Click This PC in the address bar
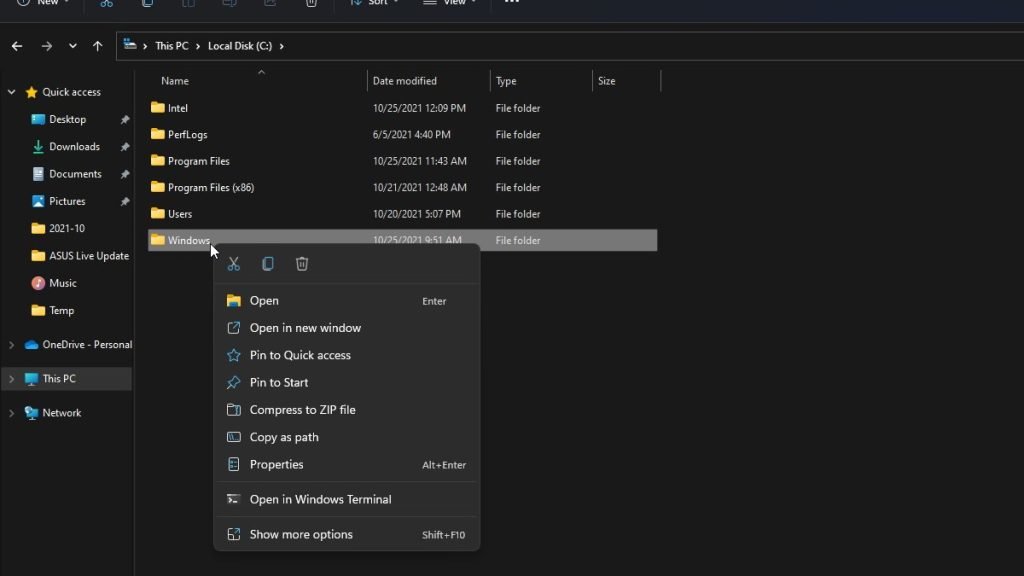Screen dimensions: 1024x576 [172, 46]
